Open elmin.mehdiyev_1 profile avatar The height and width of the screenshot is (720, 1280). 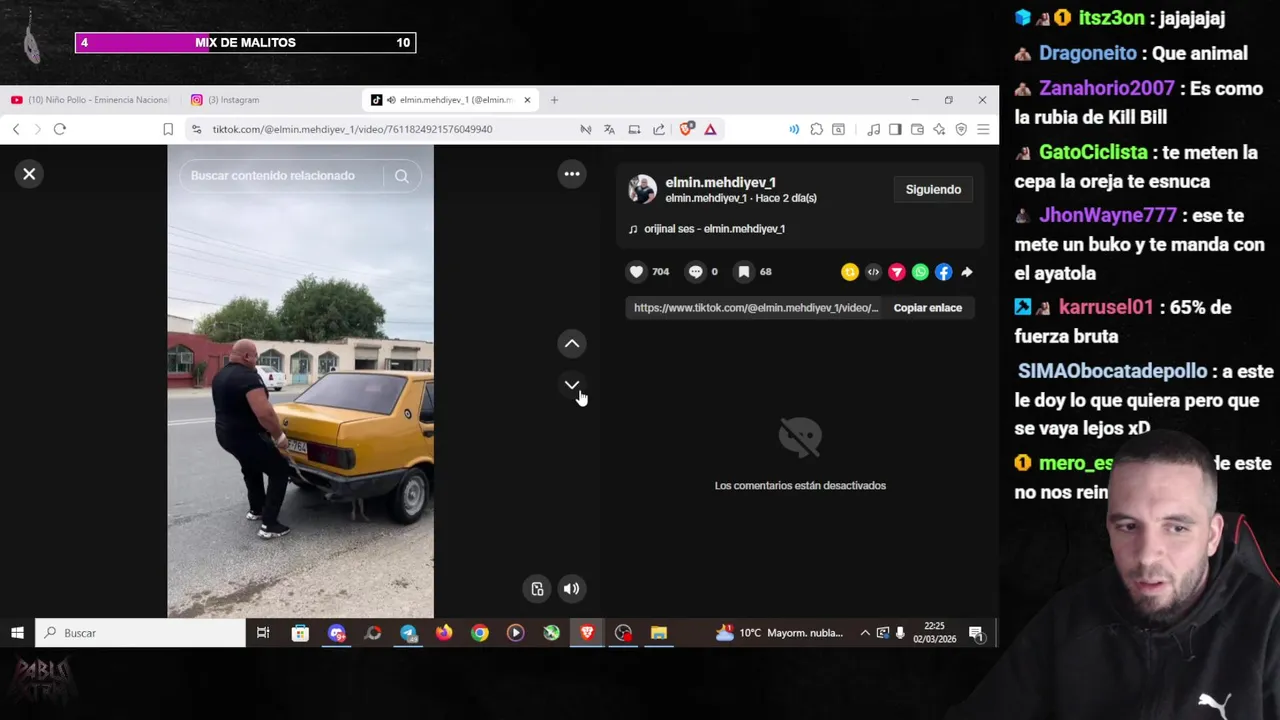click(x=642, y=189)
